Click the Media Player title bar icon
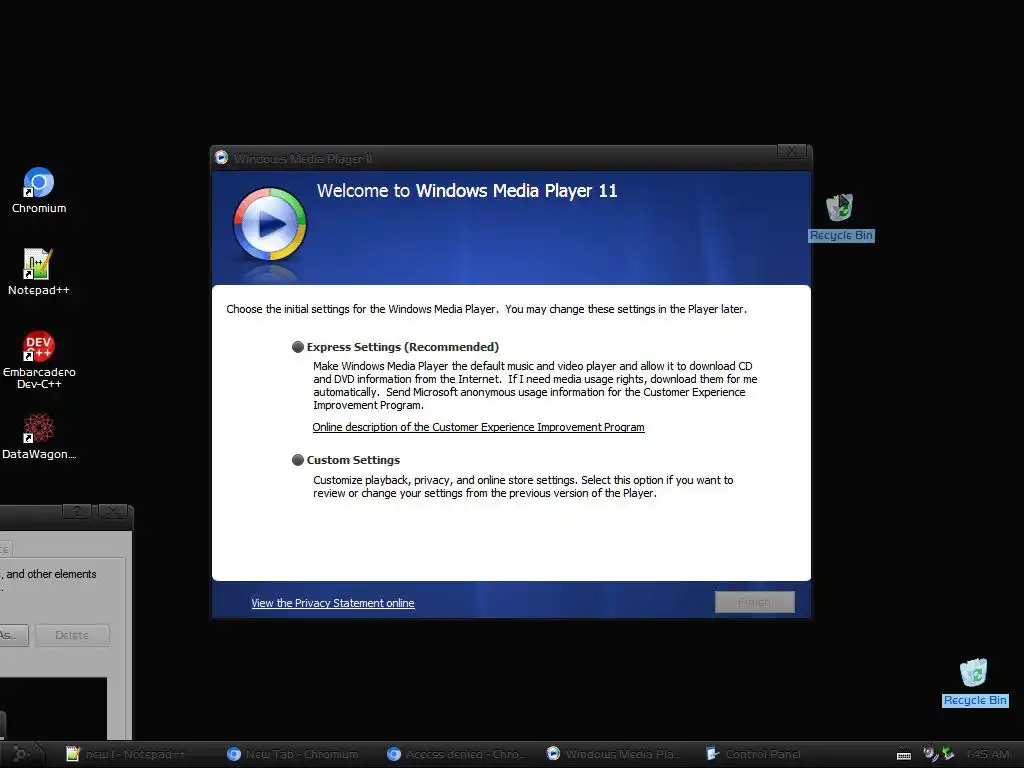Screen dimensions: 1024x768 (221, 157)
